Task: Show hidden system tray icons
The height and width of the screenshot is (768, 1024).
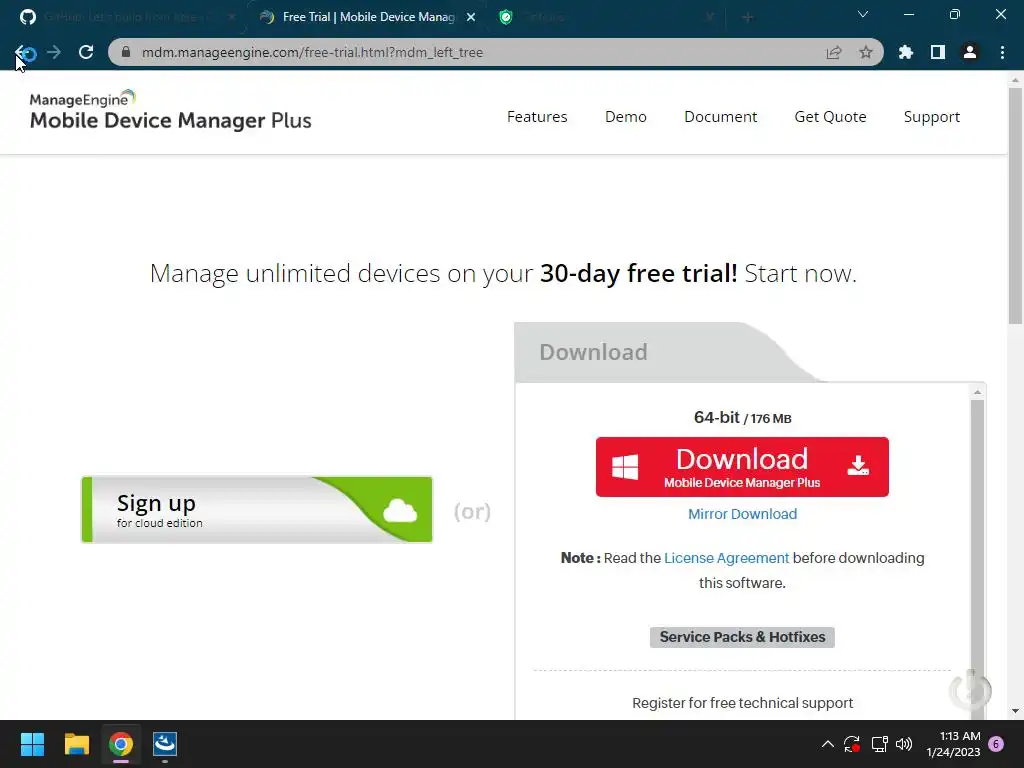Action: tap(827, 744)
